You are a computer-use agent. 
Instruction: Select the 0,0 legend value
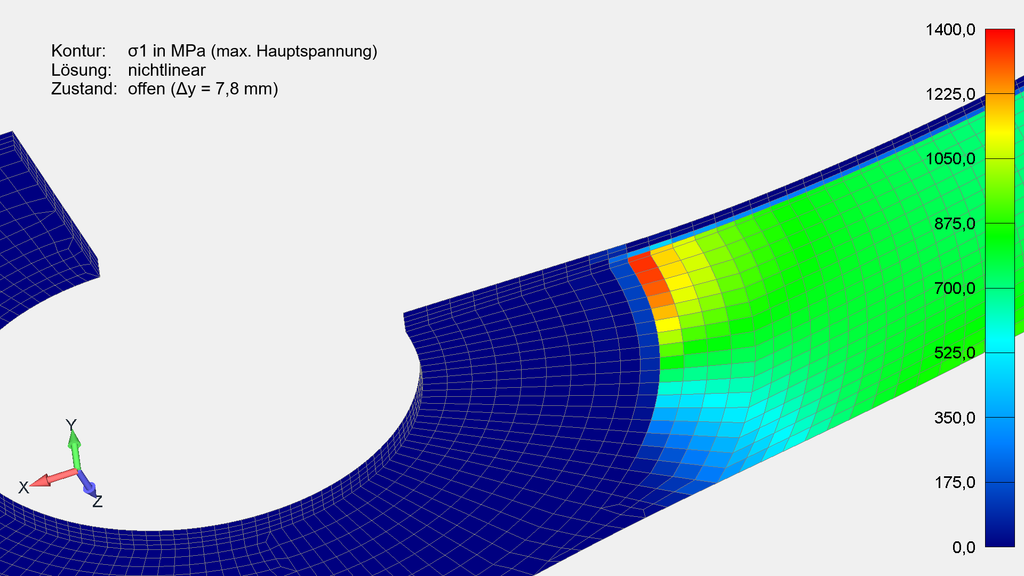[x=963, y=547]
